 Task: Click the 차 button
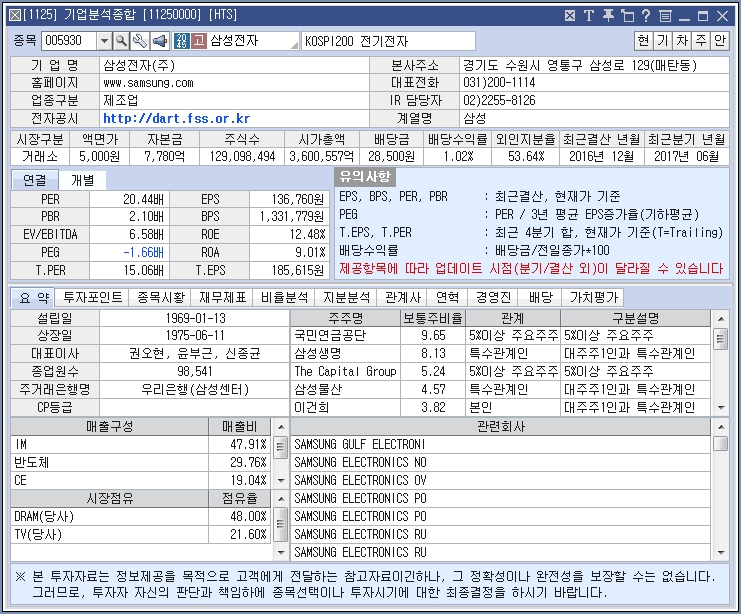click(x=681, y=41)
